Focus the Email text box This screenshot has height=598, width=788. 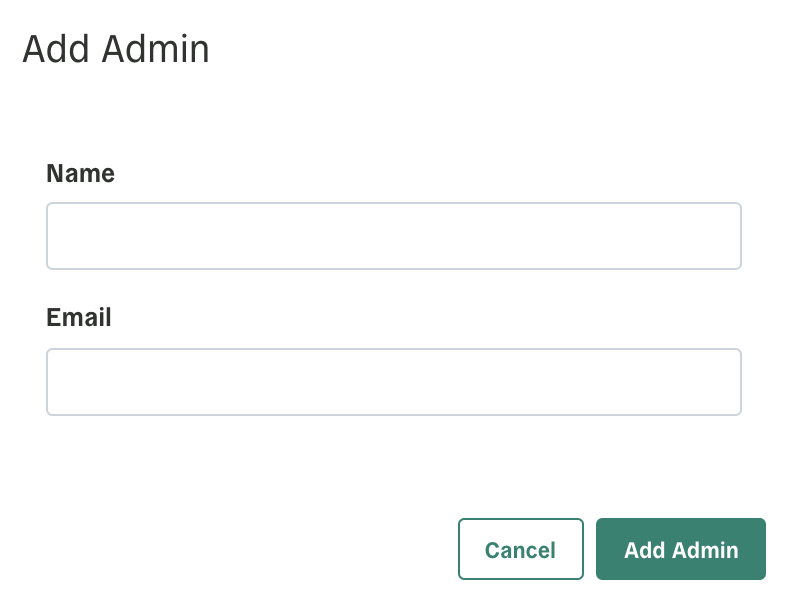[x=393, y=381]
